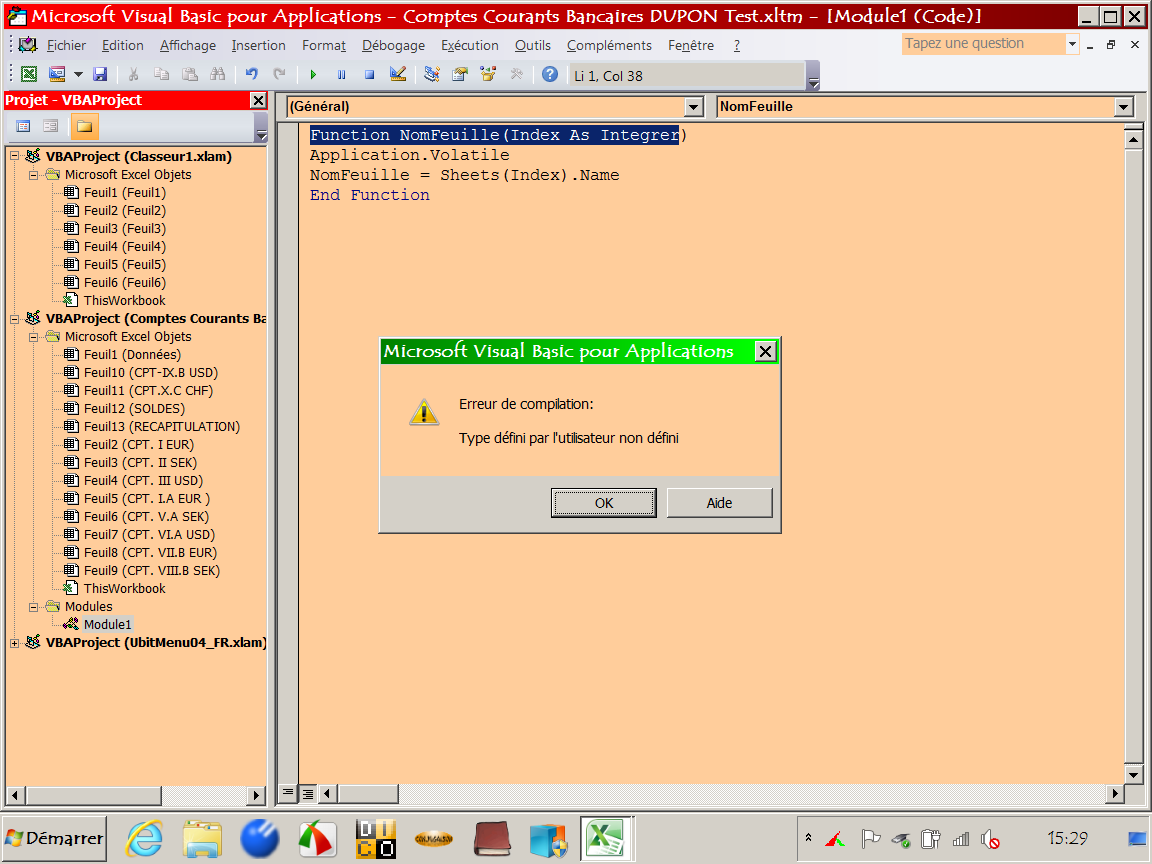
Task: Toggle Design Mode icon
Action: [397, 74]
